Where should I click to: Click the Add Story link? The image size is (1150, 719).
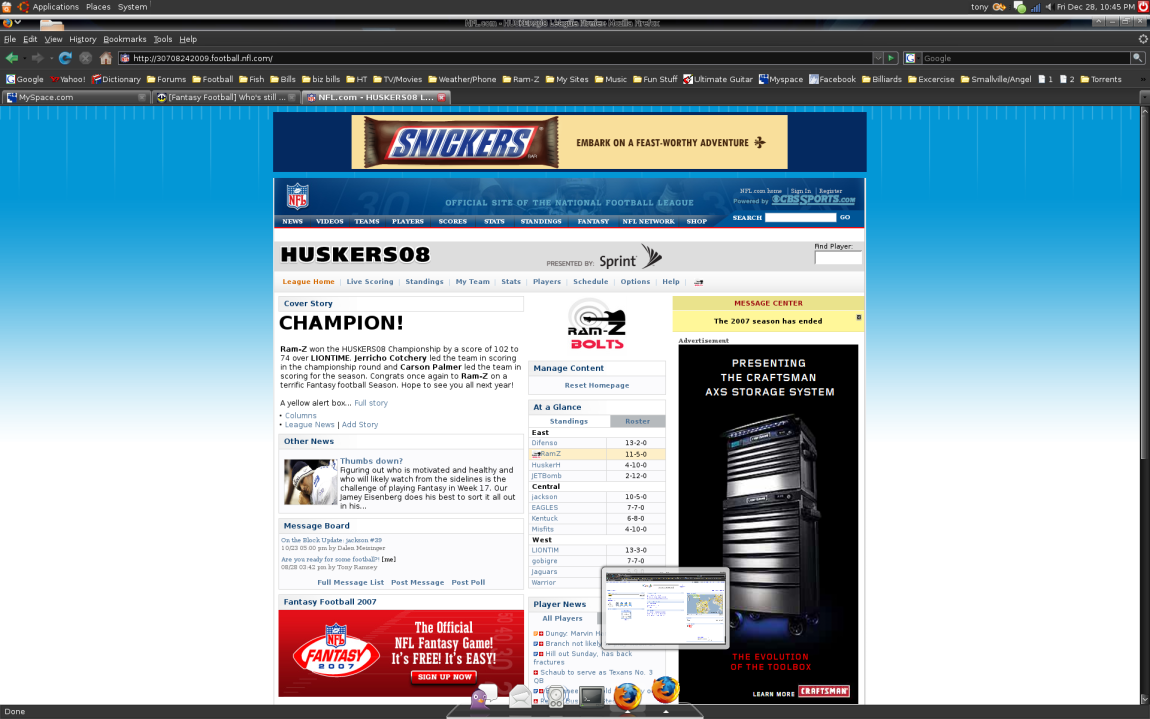click(x=360, y=425)
